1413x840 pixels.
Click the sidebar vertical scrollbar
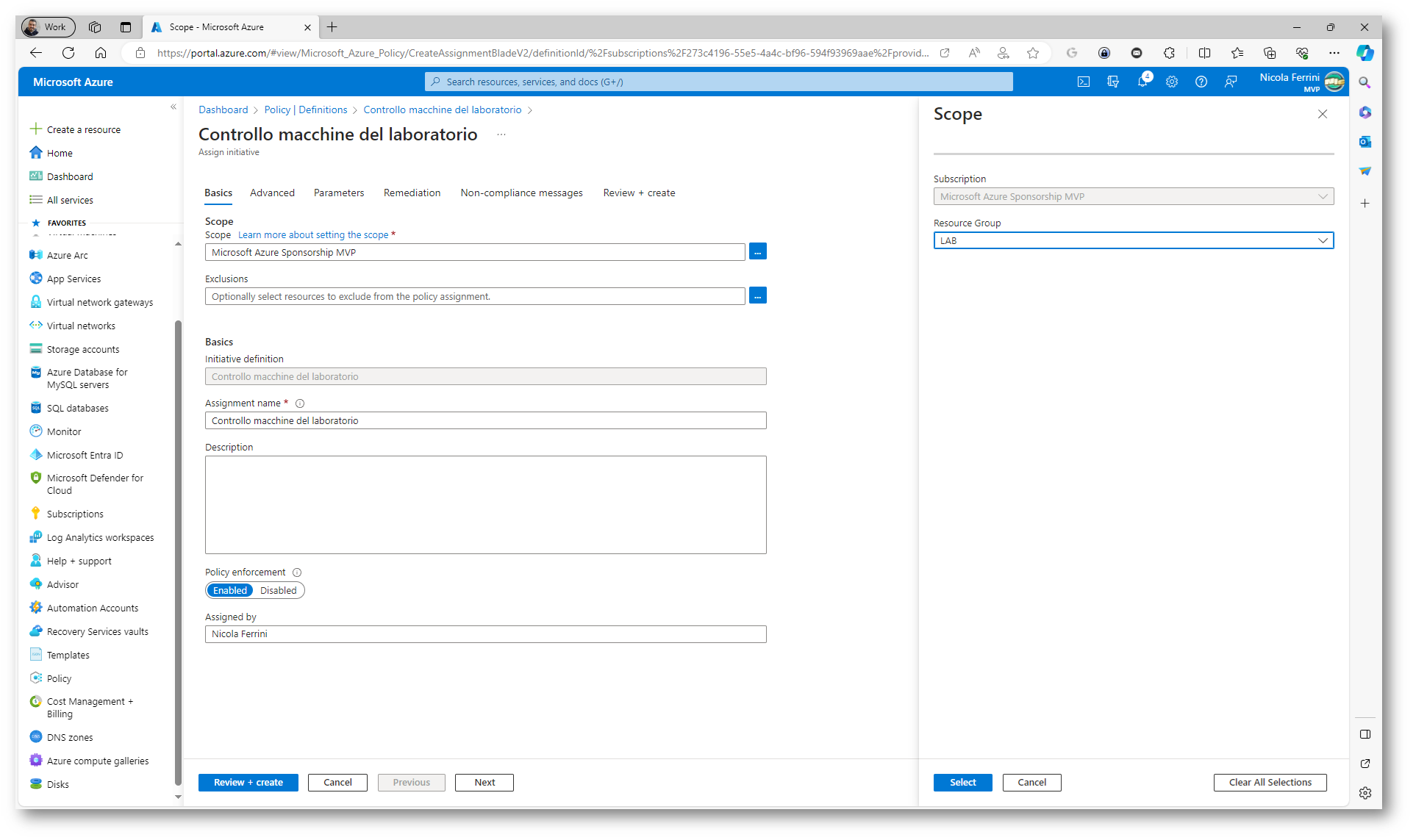pos(178,551)
